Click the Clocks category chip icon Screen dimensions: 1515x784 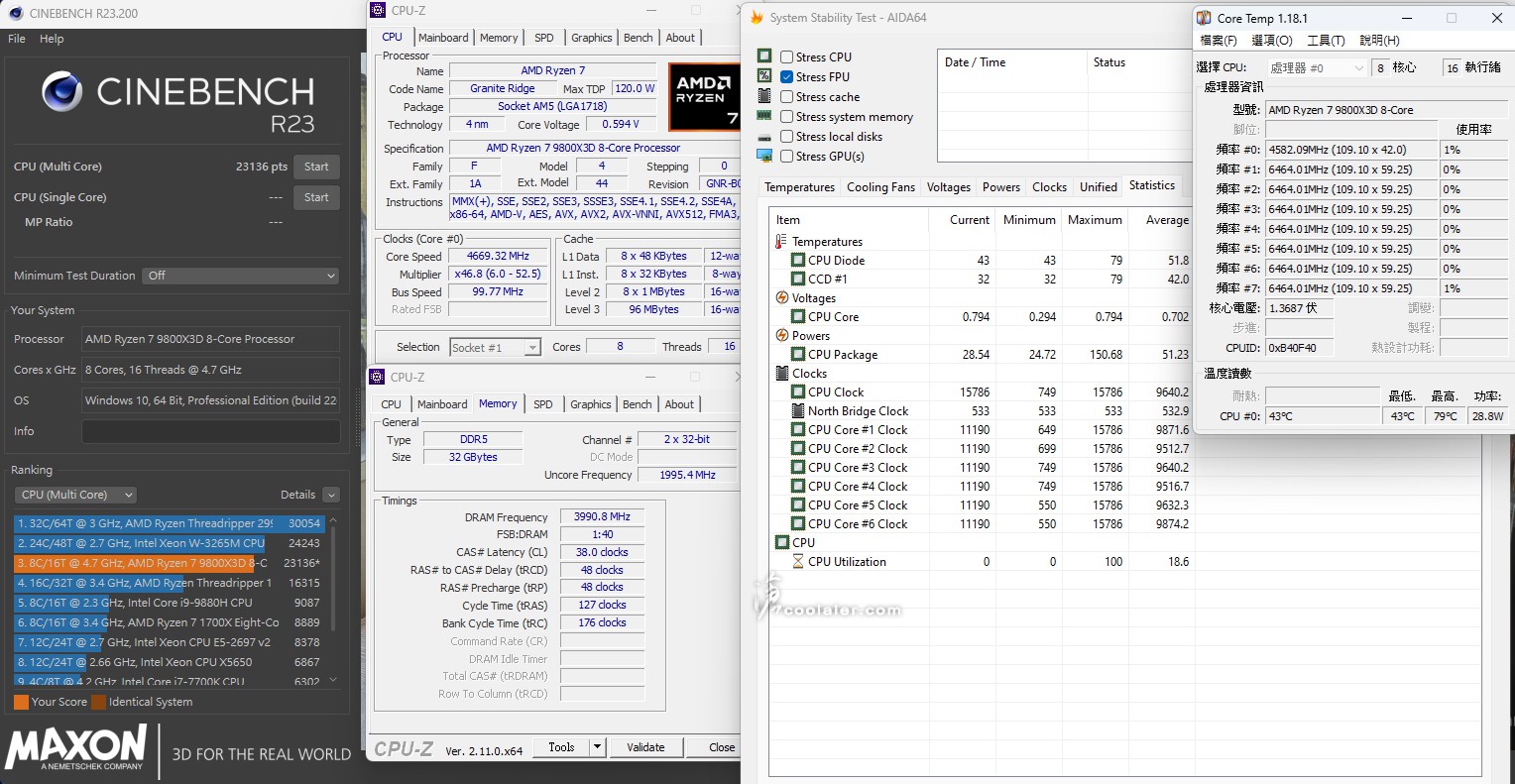(781, 373)
